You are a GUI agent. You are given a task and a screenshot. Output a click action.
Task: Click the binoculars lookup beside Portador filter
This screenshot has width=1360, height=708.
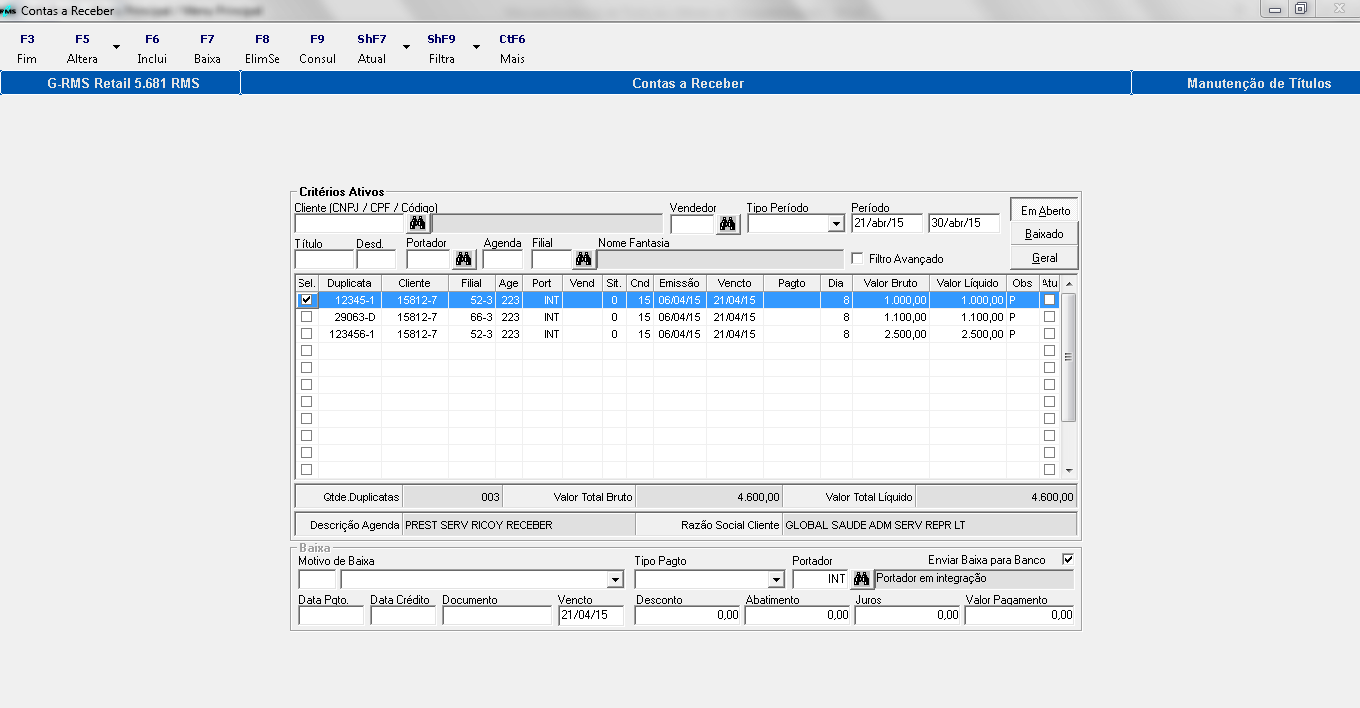[464, 259]
